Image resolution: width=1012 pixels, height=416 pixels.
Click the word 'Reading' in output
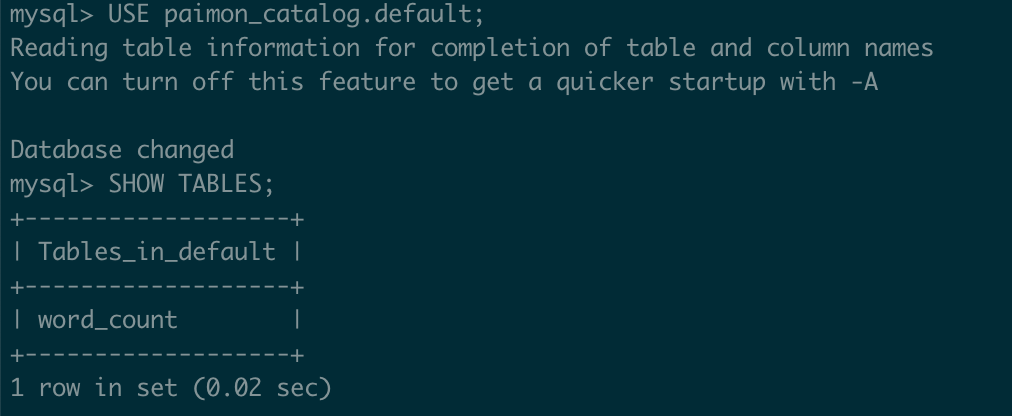tap(59, 49)
